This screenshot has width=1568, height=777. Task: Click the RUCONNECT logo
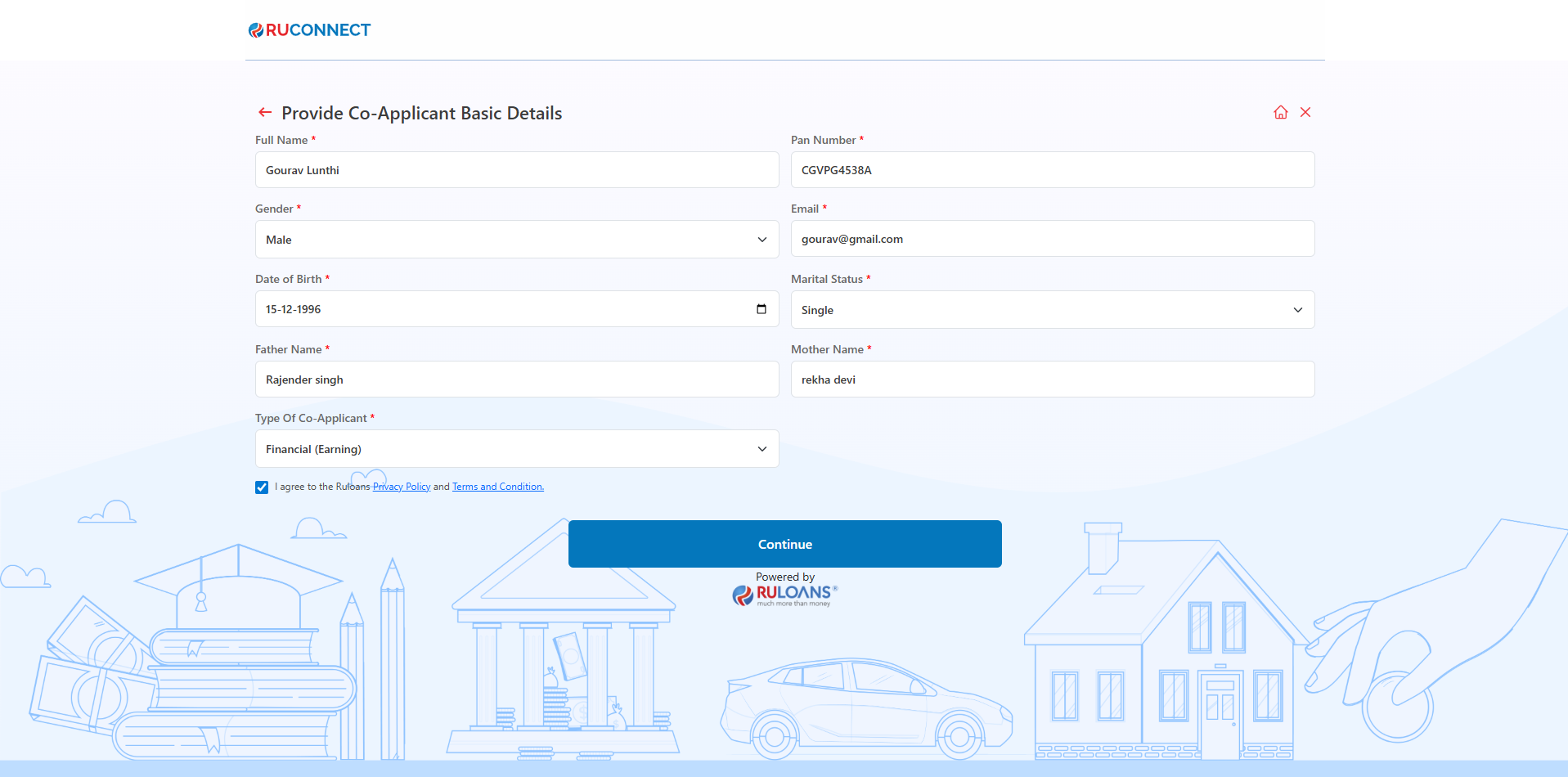pyautogui.click(x=310, y=30)
